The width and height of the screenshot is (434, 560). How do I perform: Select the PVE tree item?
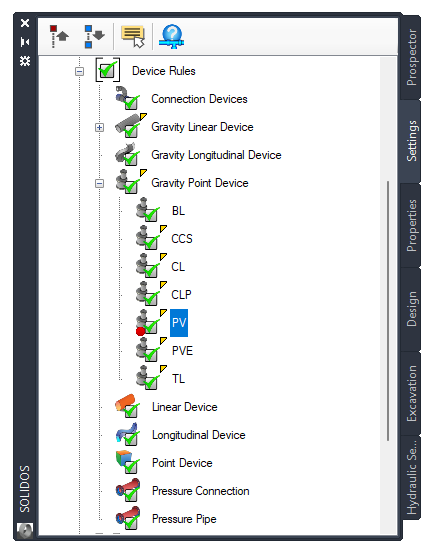pyautogui.click(x=182, y=351)
